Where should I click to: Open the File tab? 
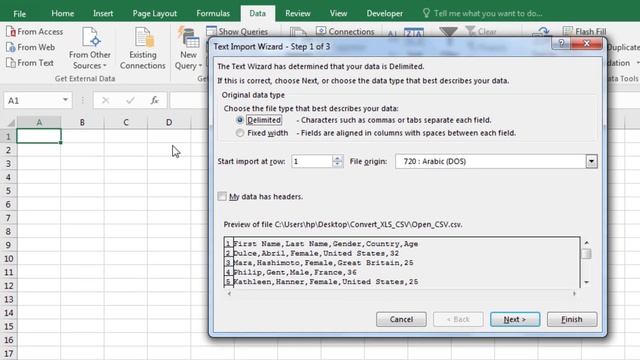[20, 13]
